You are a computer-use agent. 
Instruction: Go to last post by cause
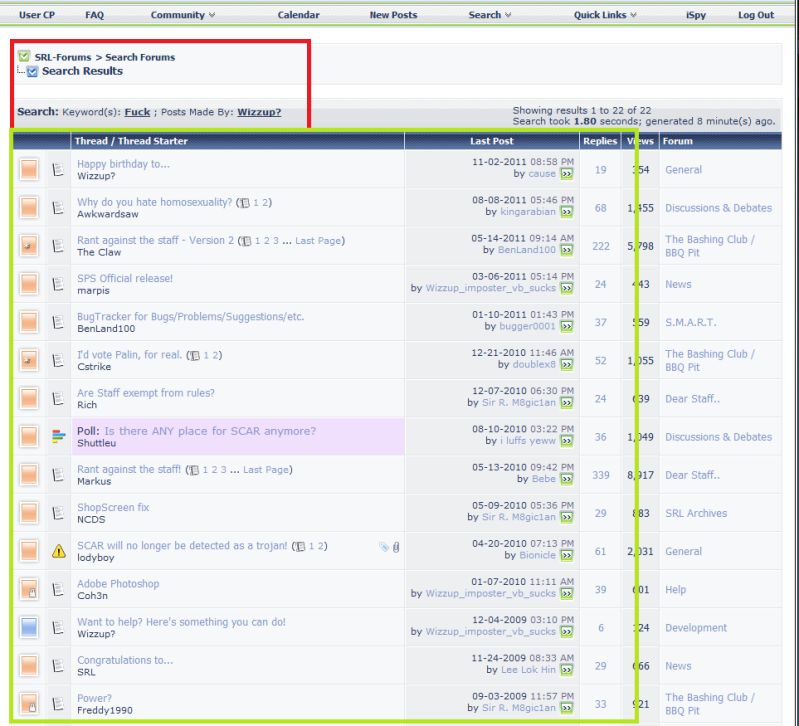[567, 174]
